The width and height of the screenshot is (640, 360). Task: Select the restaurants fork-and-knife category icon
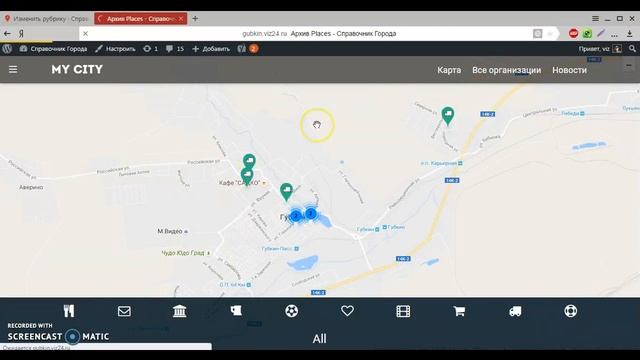click(69, 311)
